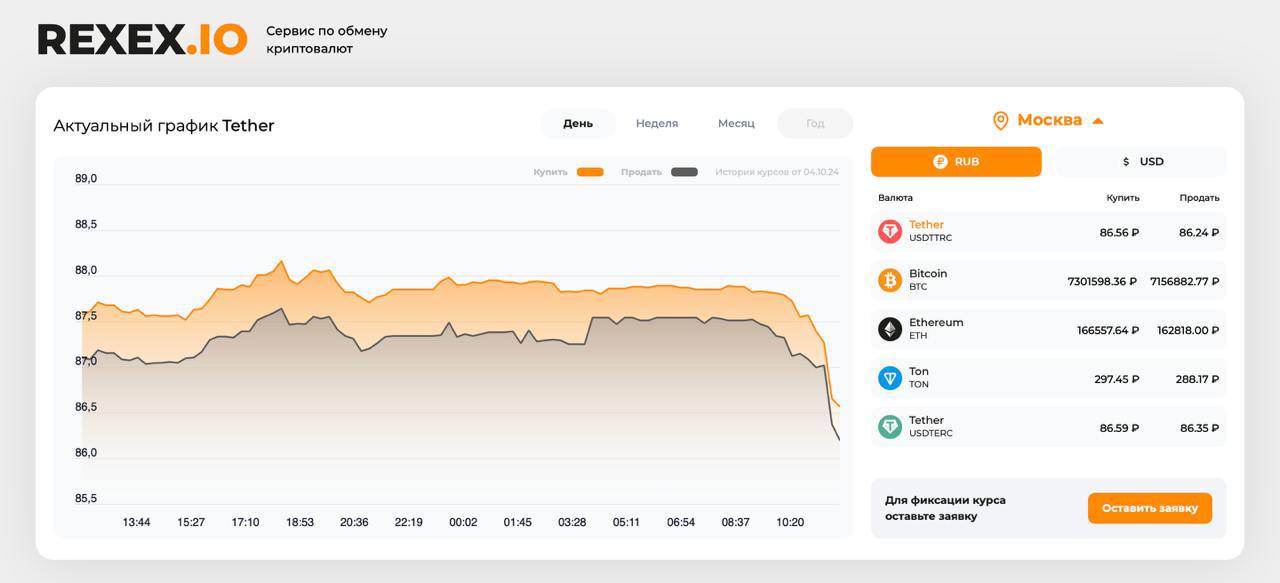Image resolution: width=1280 pixels, height=583 pixels.
Task: Click Tether buy price 86.56 ₽
Action: [x=1119, y=232]
